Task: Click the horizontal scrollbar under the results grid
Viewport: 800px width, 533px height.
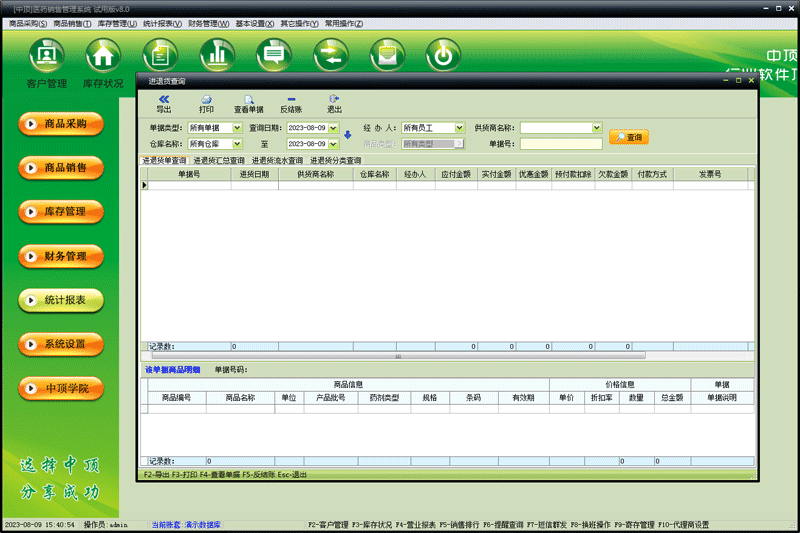Action: click(398, 356)
